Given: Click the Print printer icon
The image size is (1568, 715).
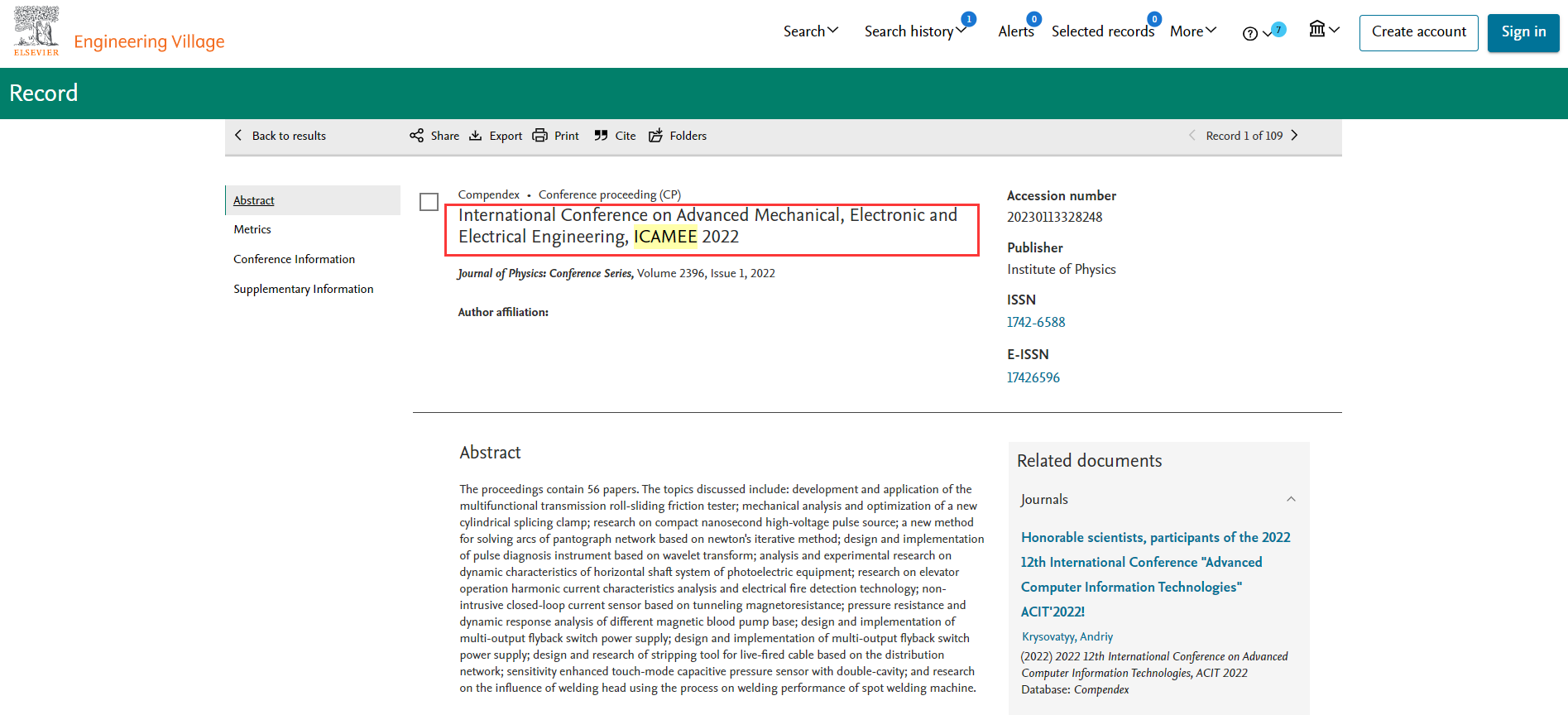Looking at the screenshot, I should coord(539,135).
